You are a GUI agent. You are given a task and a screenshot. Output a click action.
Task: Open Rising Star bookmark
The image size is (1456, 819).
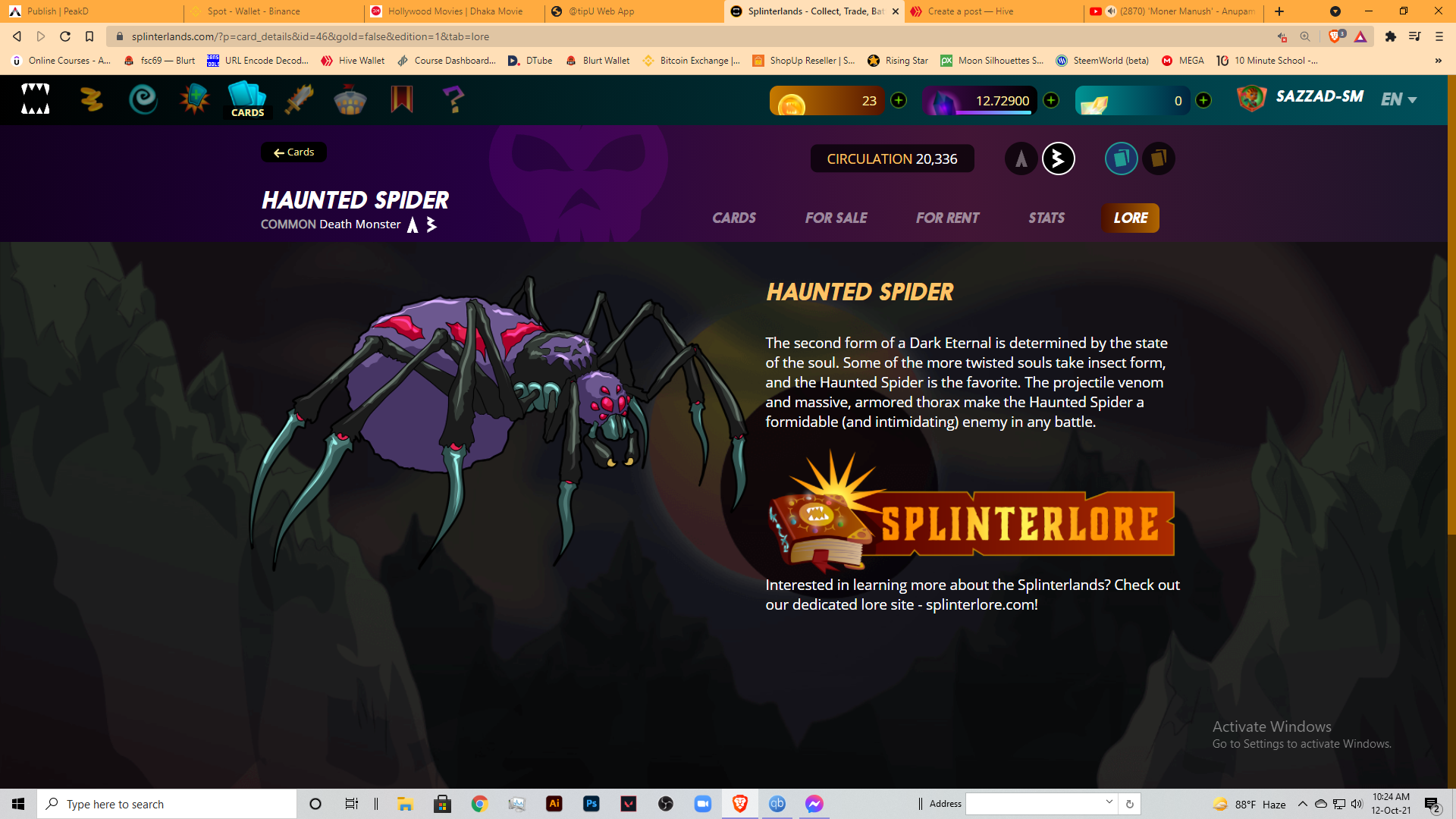898,61
